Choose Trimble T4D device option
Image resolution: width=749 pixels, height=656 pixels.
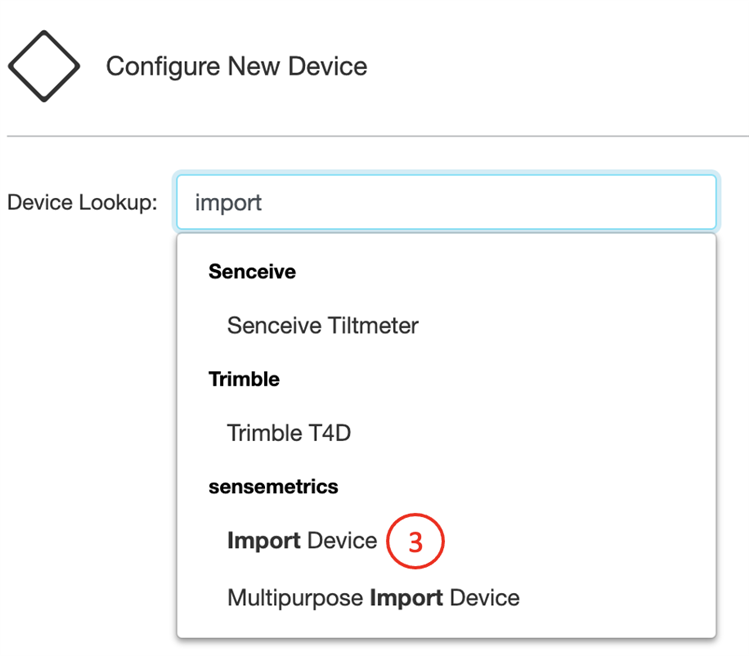coord(289,433)
